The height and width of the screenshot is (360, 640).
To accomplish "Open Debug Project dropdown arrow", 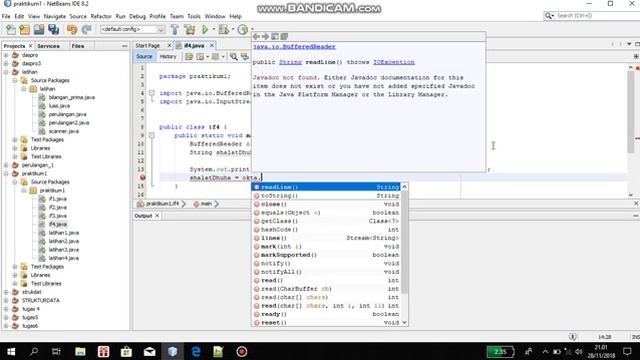I will tap(233, 29).
